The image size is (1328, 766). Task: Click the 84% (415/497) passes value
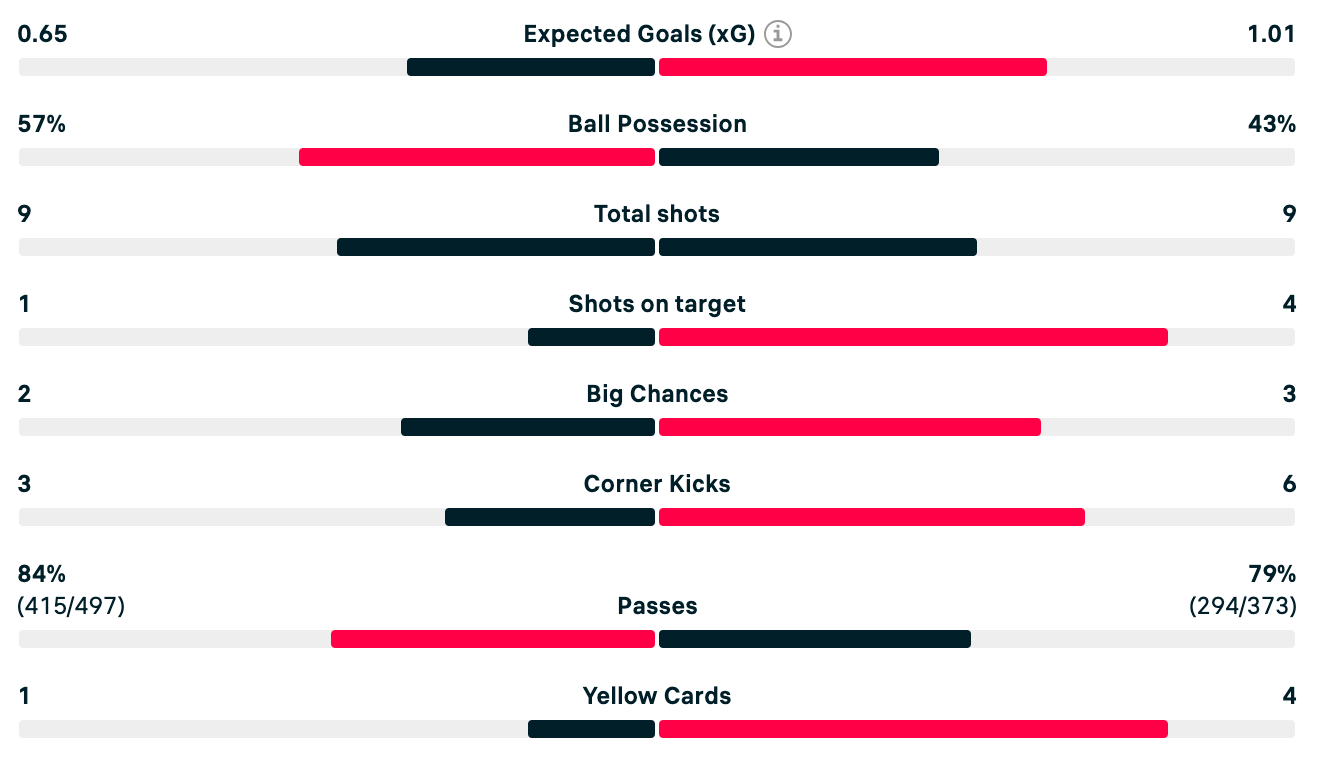[x=71, y=590]
